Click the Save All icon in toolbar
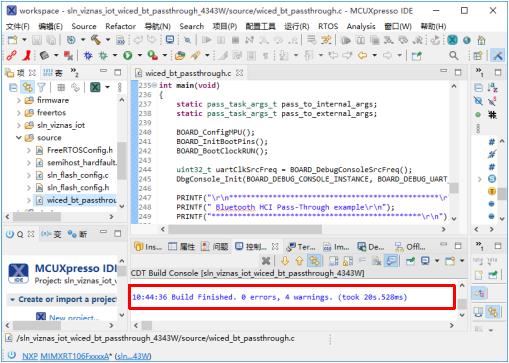509x363 pixels. coord(51,40)
